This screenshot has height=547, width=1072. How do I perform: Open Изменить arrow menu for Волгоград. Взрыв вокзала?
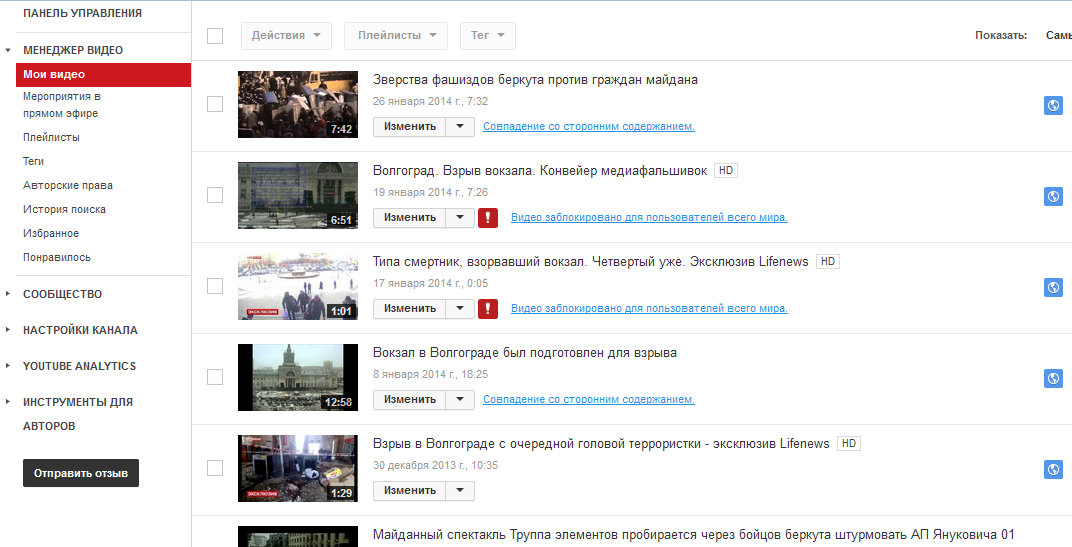coord(460,217)
